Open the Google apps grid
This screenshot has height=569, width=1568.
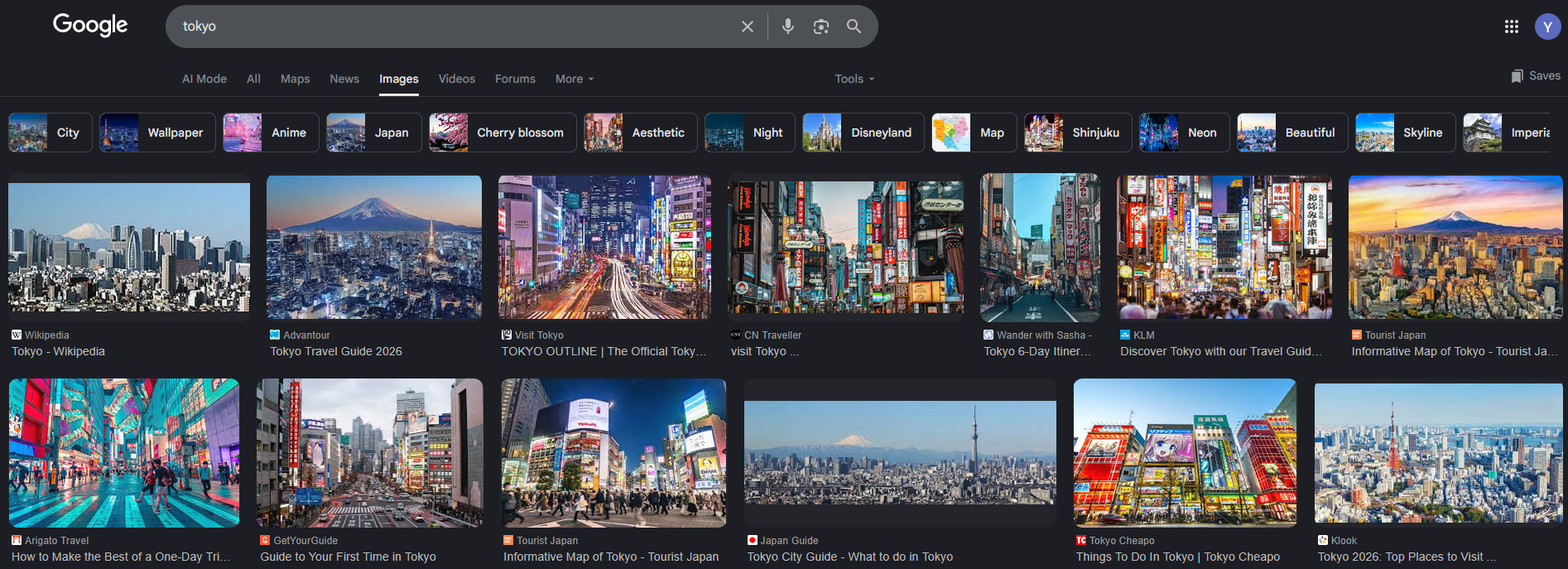coord(1512,27)
